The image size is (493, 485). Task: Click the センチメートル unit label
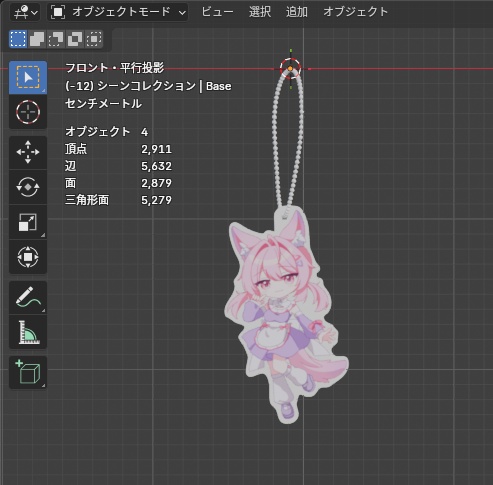point(103,104)
